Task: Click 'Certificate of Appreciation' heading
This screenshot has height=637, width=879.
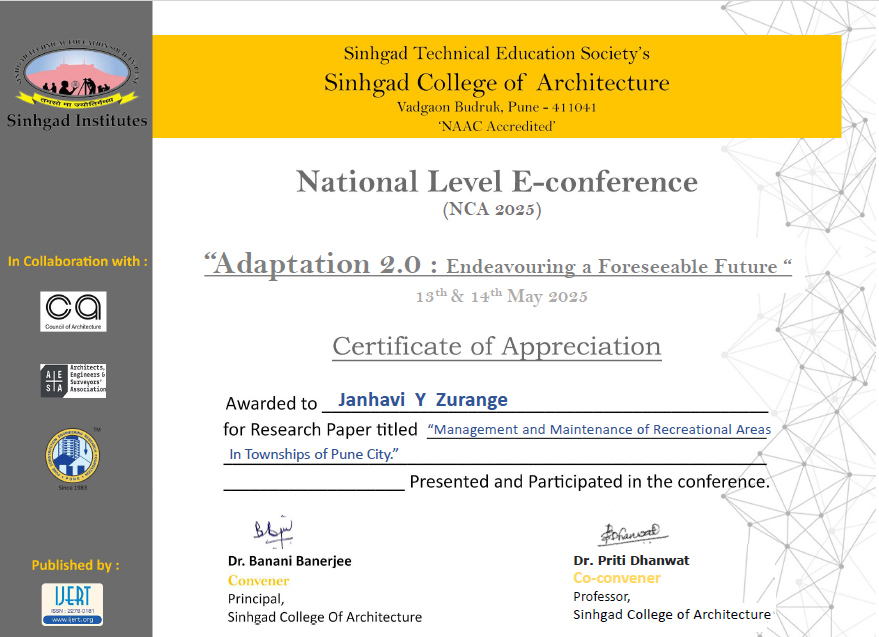Action: [x=497, y=347]
